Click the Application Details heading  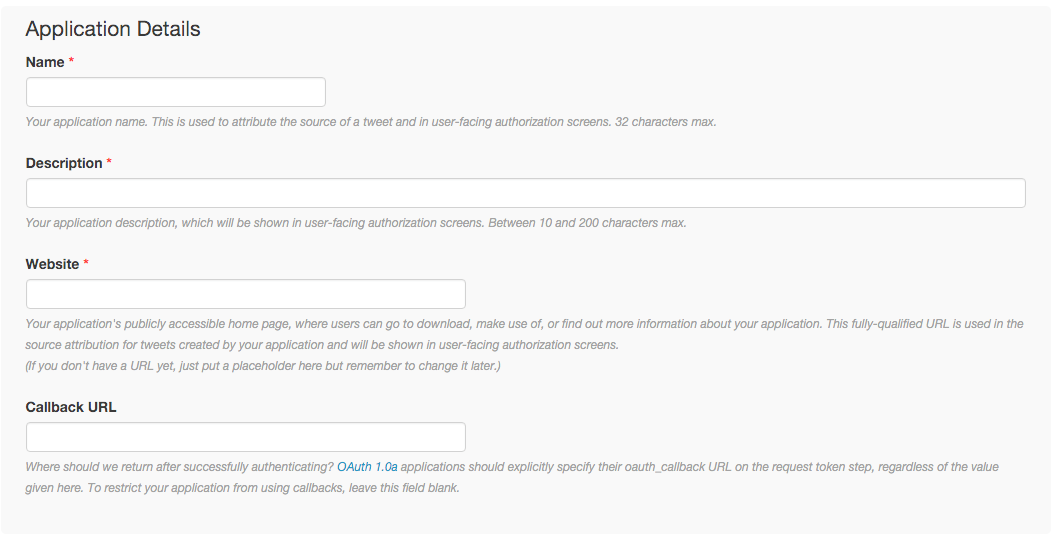tap(113, 29)
